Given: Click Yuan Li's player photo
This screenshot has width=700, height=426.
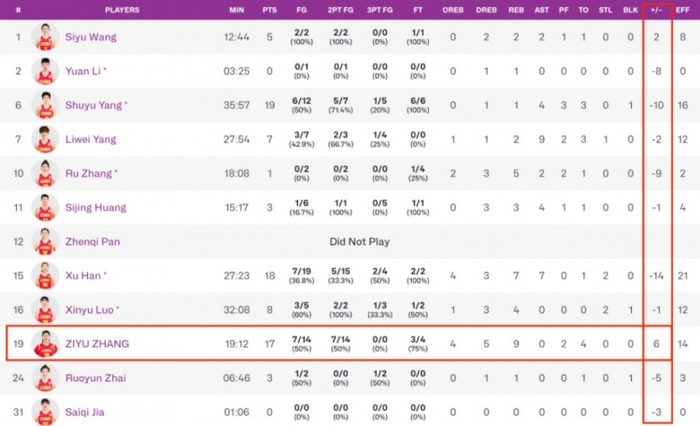Looking at the screenshot, I should point(44,72).
